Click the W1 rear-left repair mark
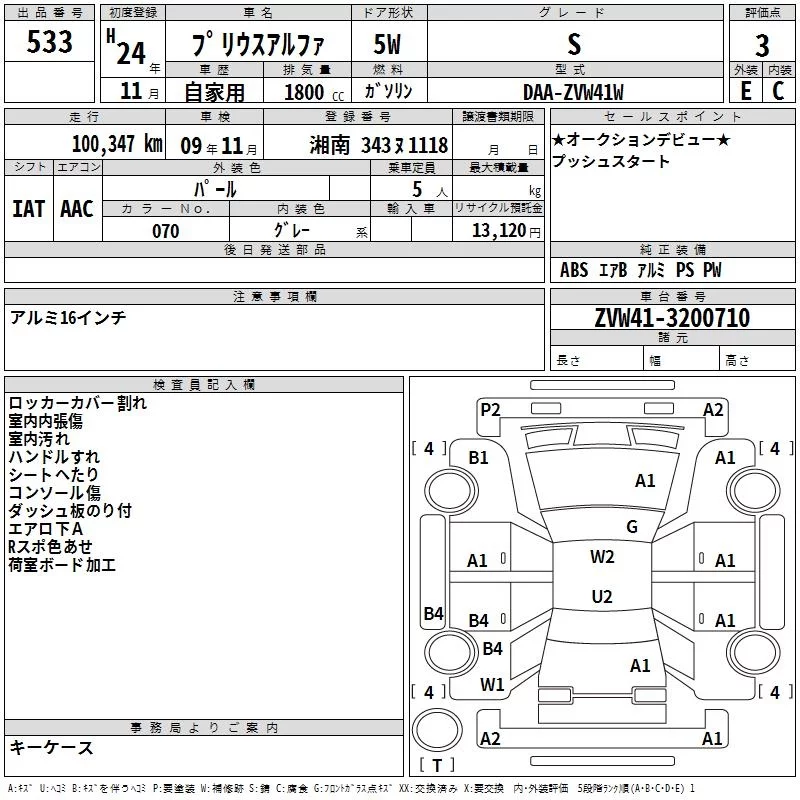This screenshot has height=800, width=800. (492, 684)
